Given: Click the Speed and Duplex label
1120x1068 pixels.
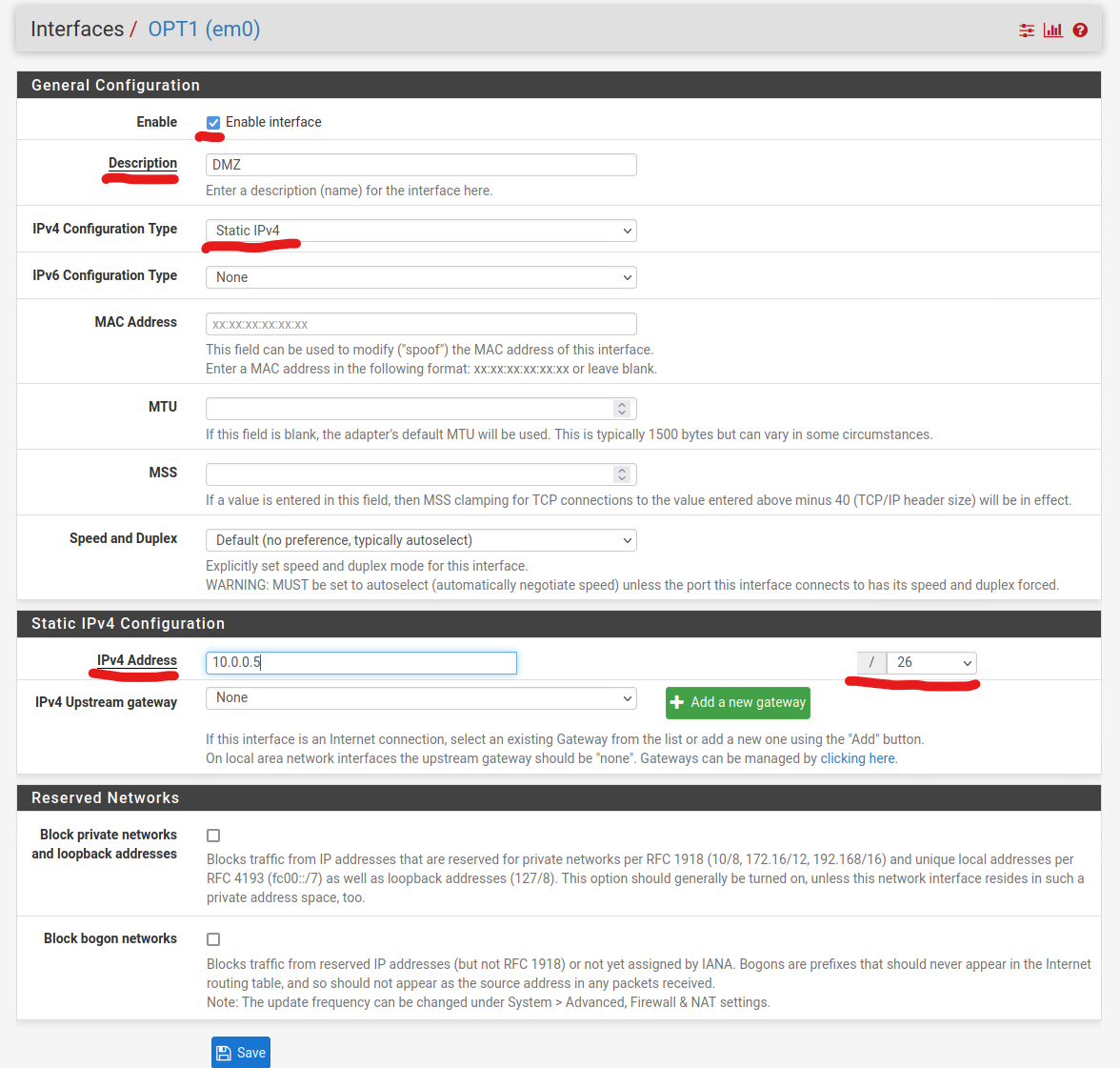Looking at the screenshot, I should 123,538.
